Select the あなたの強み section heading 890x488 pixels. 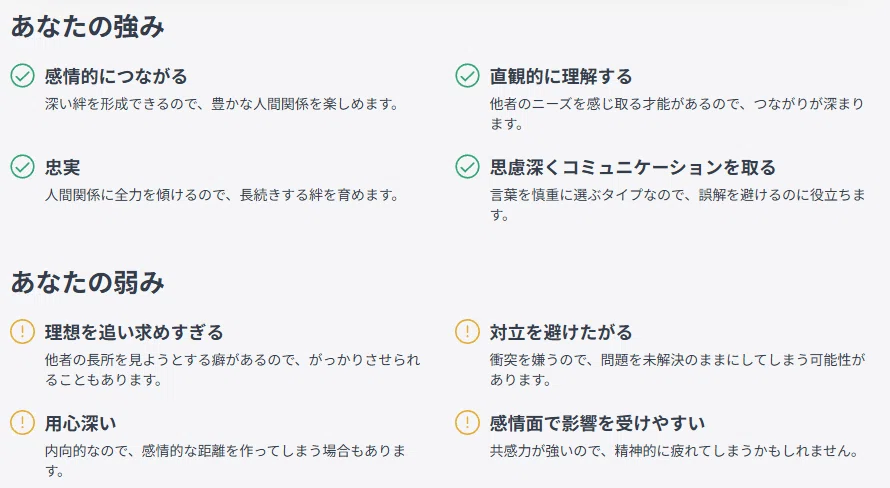click(x=88, y=27)
